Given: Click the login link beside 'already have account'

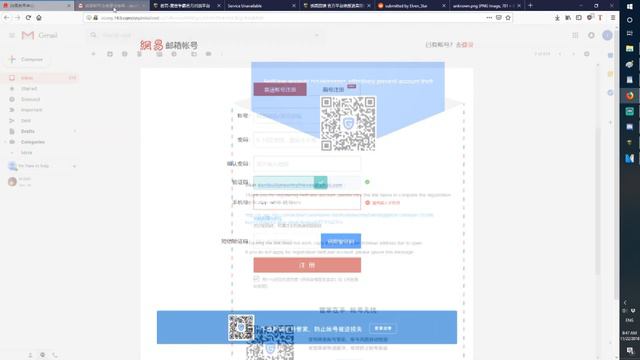Looking at the screenshot, I should point(464,44).
